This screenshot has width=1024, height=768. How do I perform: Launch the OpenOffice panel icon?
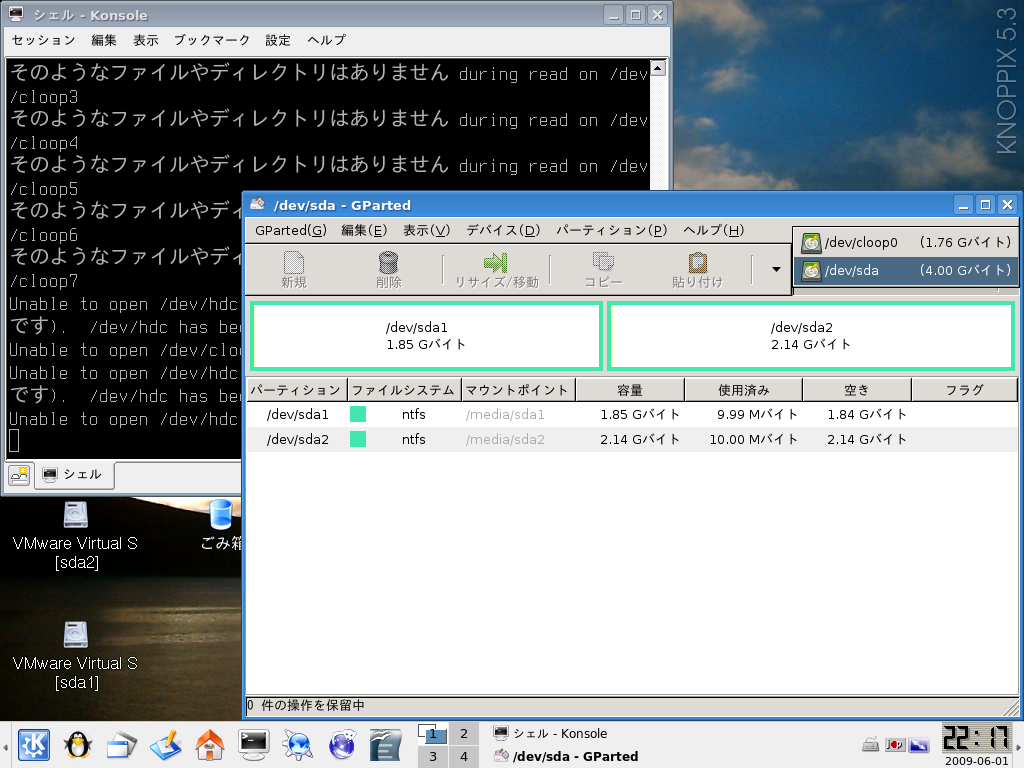385,745
